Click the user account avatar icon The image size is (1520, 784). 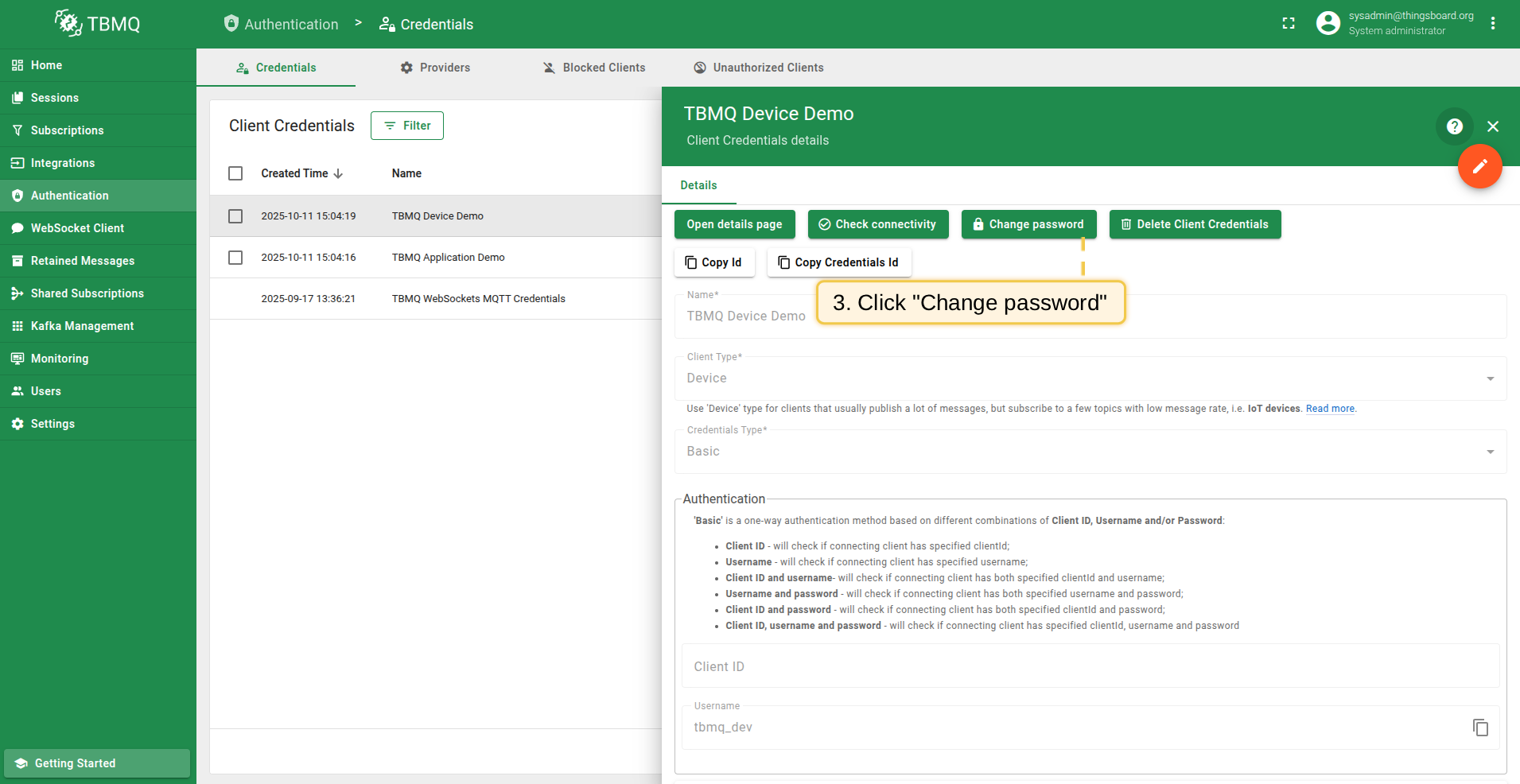pyautogui.click(x=1328, y=24)
